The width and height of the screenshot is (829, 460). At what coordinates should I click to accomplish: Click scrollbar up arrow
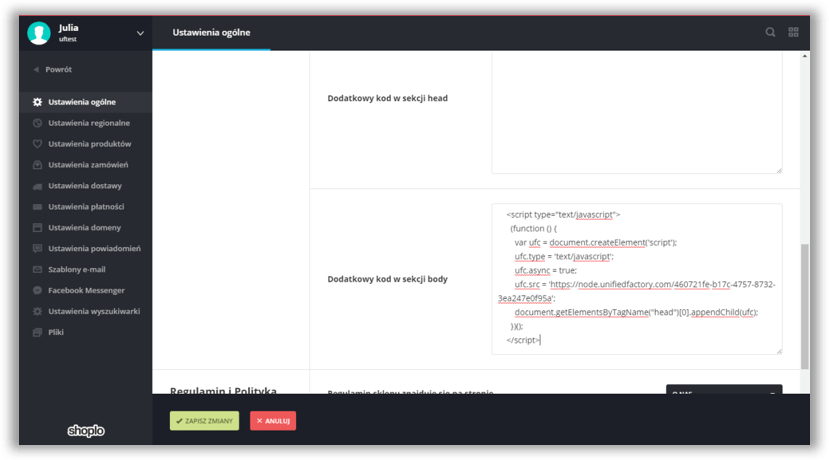click(805, 56)
